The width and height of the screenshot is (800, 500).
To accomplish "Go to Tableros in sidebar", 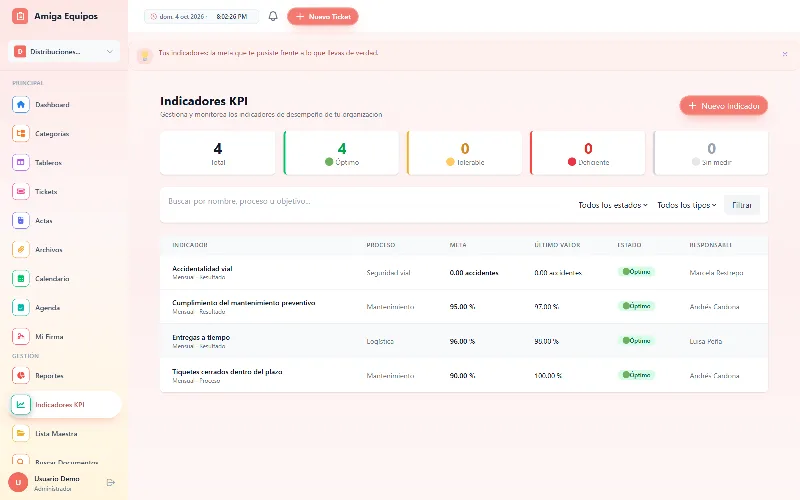I will click(x=64, y=163).
